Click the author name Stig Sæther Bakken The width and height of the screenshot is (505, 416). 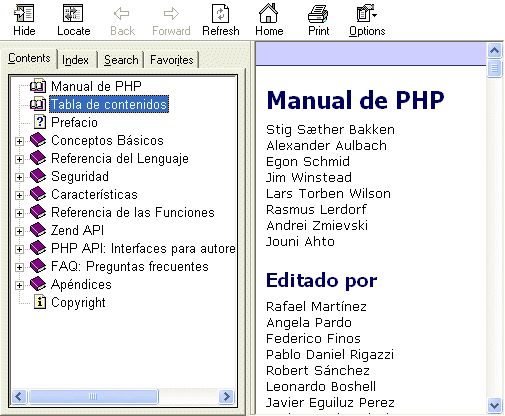tap(330, 130)
